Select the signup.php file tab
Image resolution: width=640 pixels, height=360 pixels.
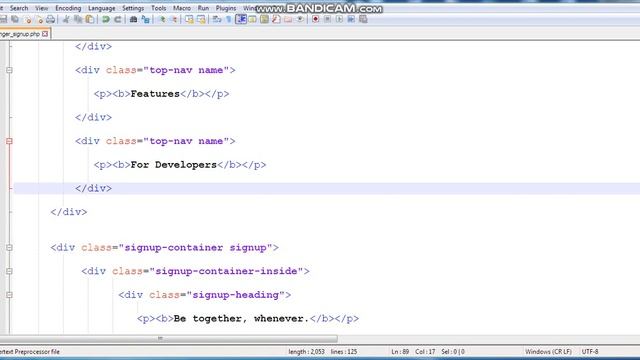pyautogui.click(x=20, y=34)
